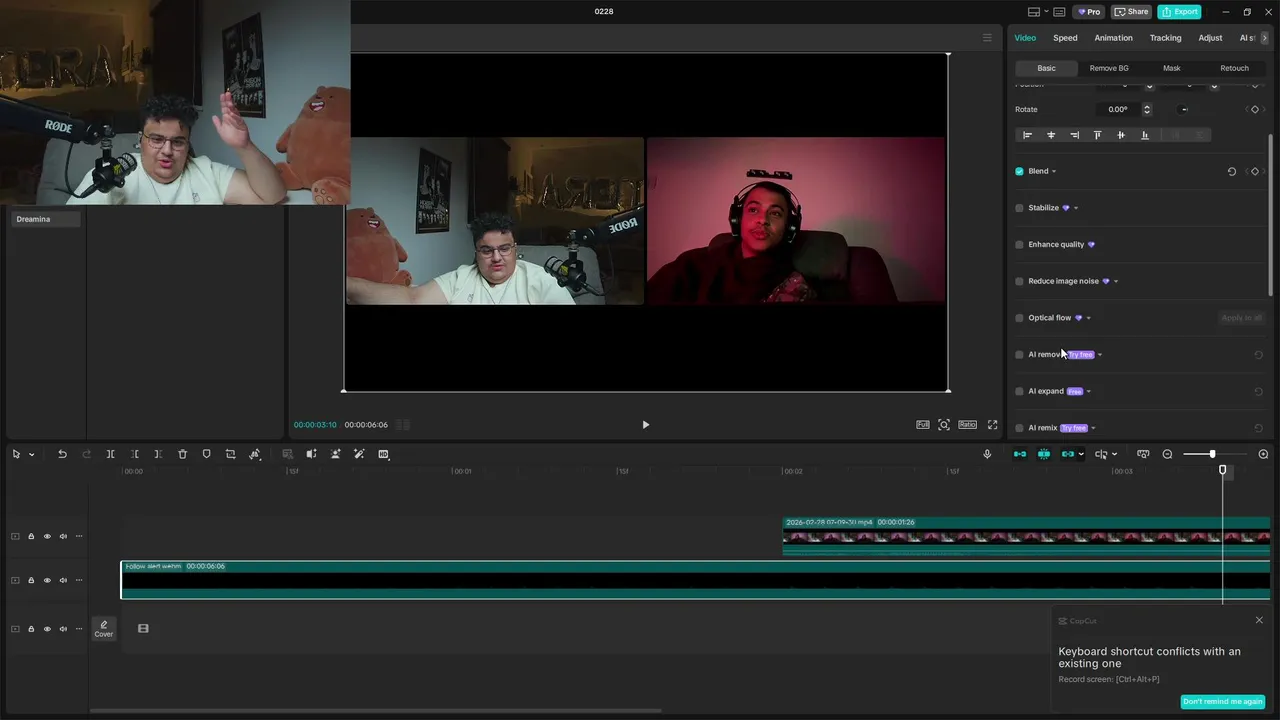
Task: Align clip to horizontal center
Action: [1051, 135]
